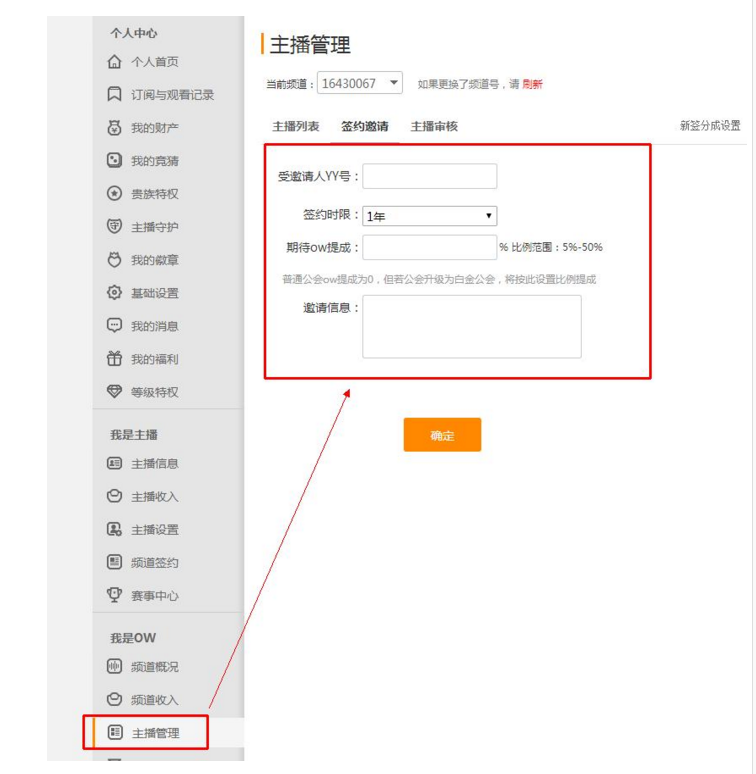The image size is (756, 774).
Task: Open 贵族特权 star icon in sidebar
Action: click(114, 194)
